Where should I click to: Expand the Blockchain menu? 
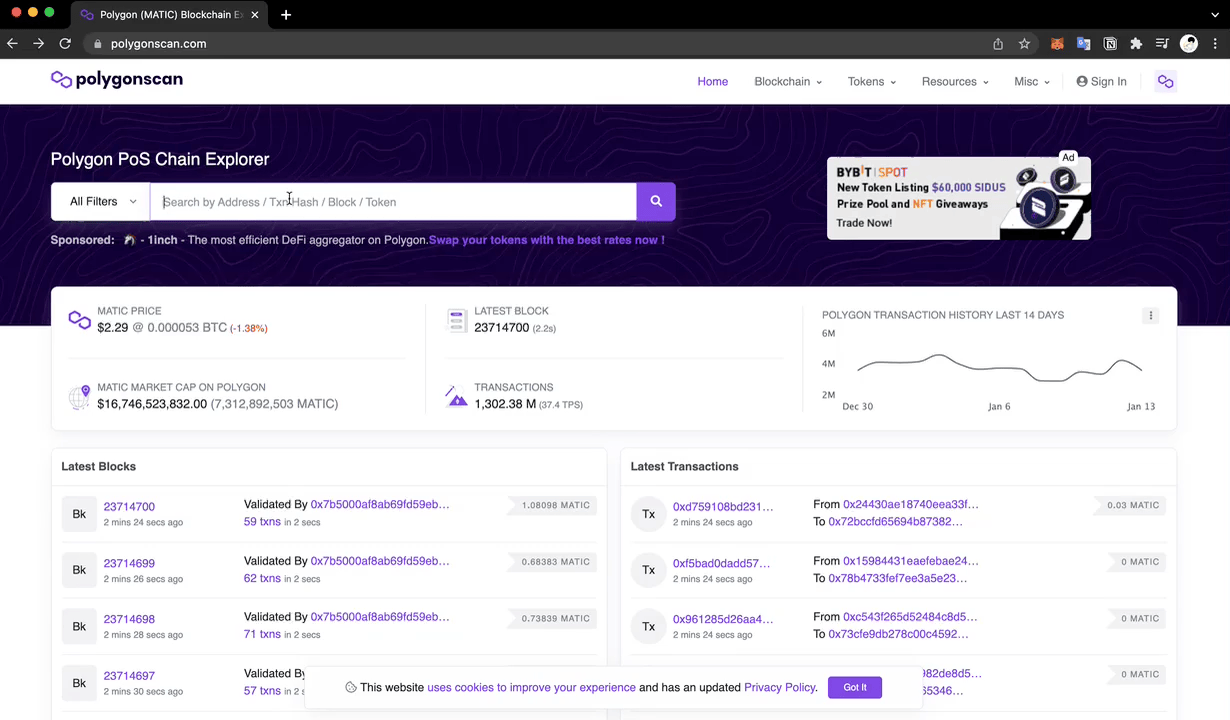pyautogui.click(x=788, y=82)
